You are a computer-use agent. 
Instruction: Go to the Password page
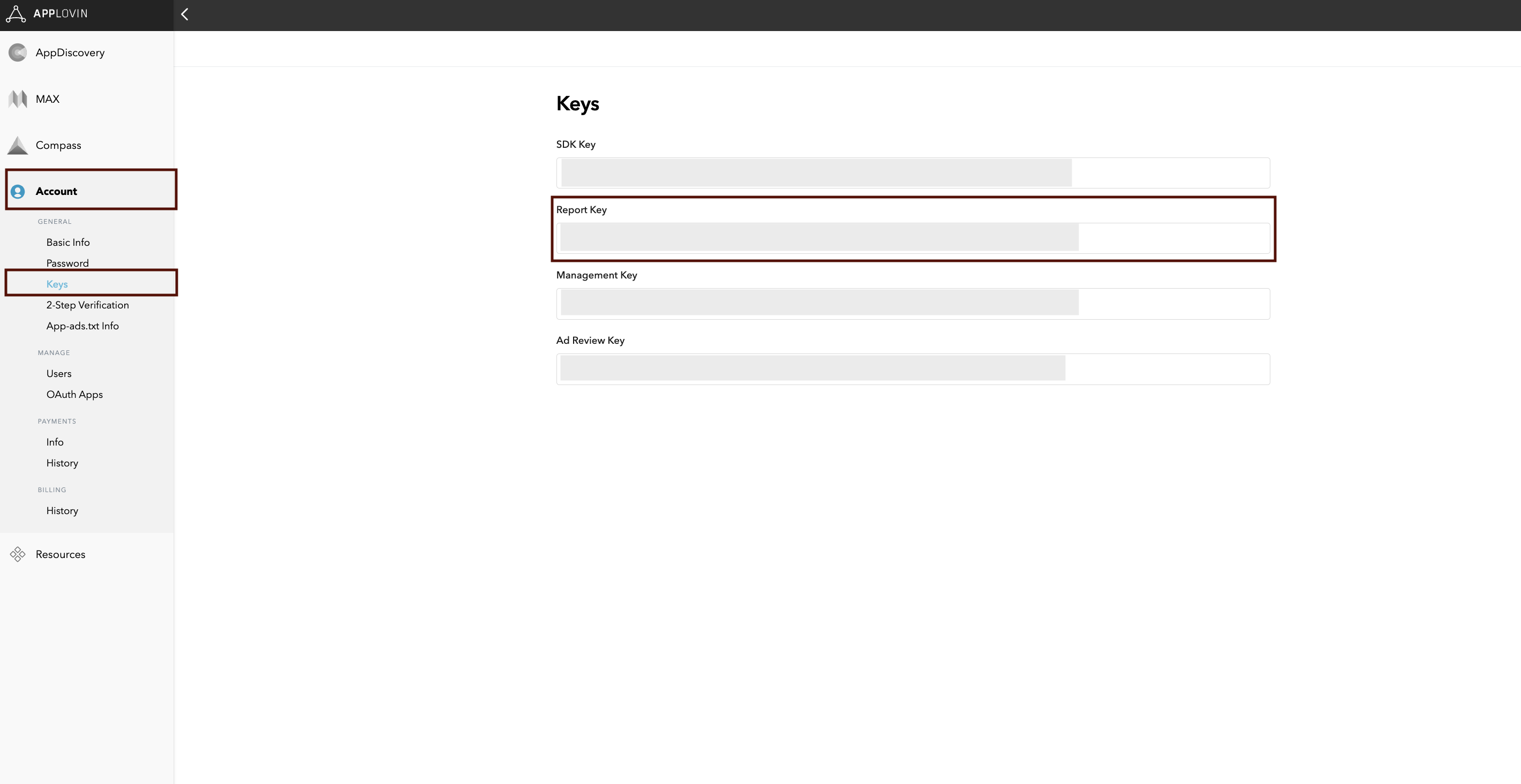(x=67, y=263)
